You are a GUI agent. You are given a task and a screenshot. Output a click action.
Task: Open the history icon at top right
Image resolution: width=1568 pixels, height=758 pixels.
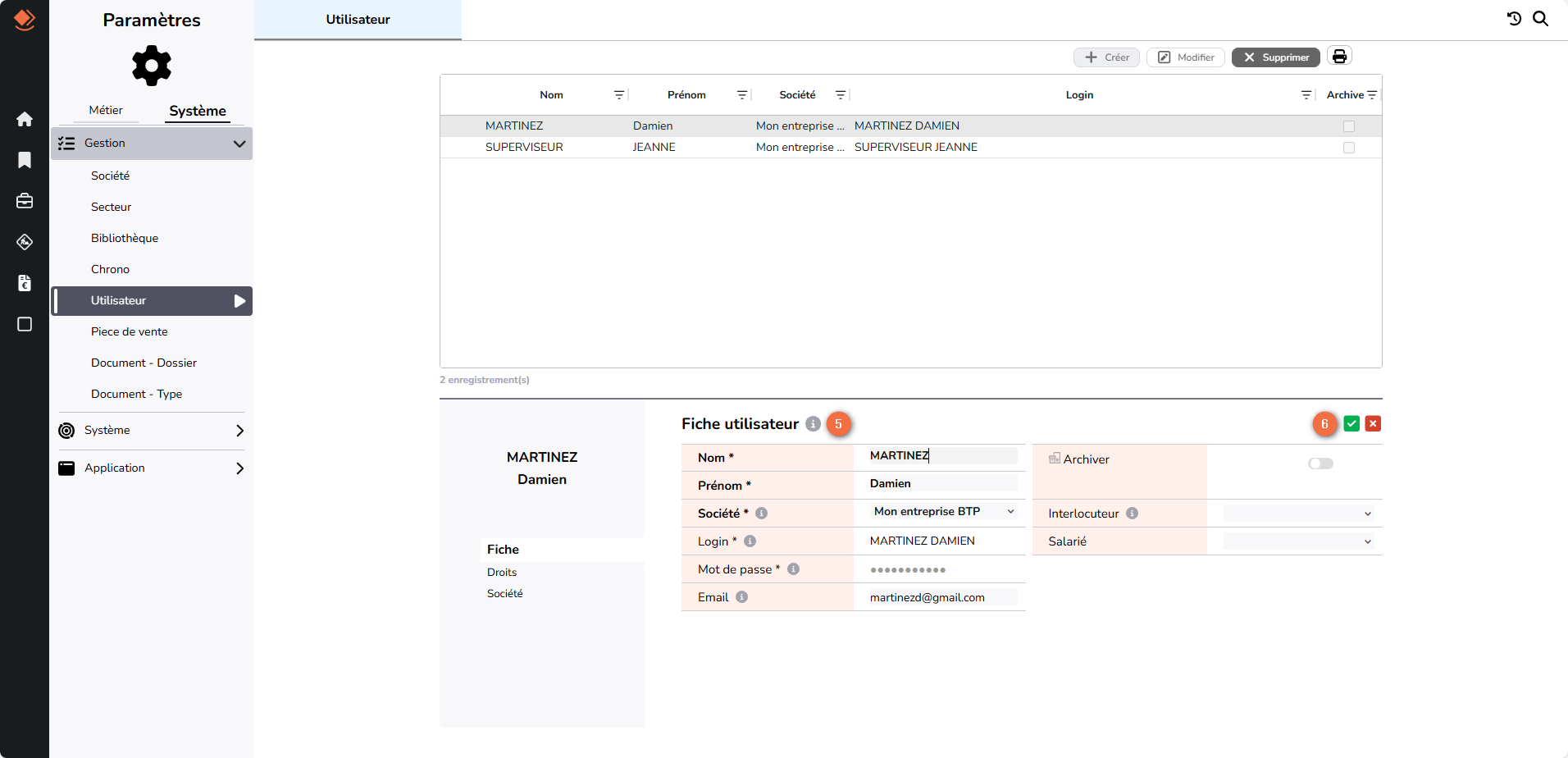coord(1514,19)
